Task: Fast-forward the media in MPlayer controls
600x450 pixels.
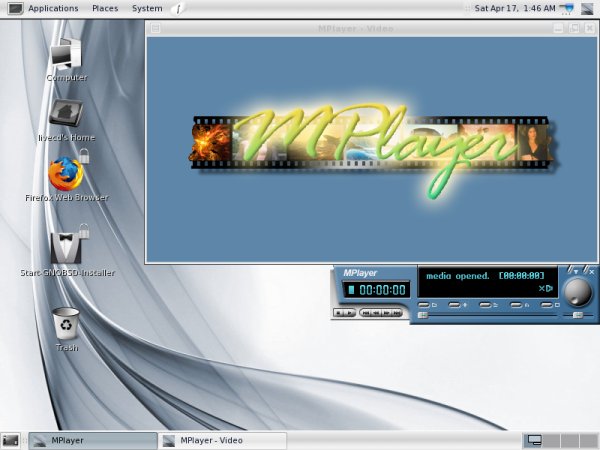Action: (x=386, y=313)
